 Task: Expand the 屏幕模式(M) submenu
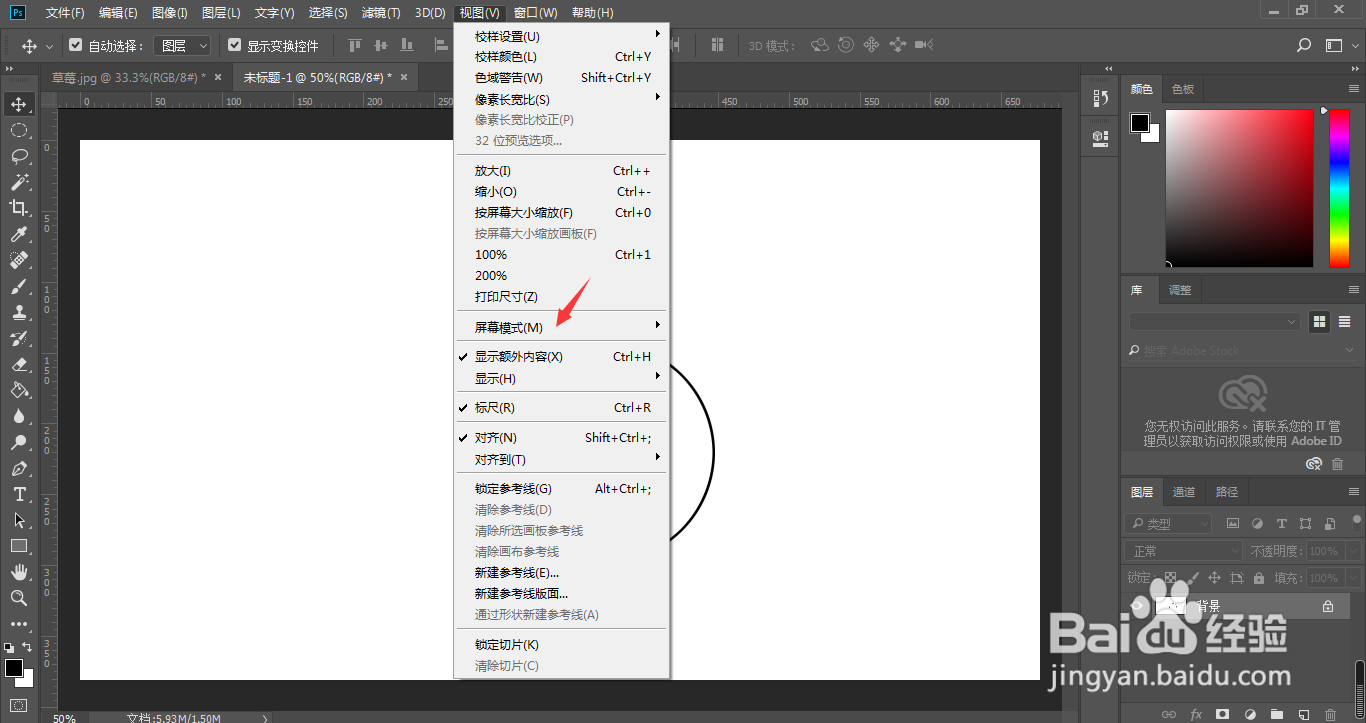[560, 327]
